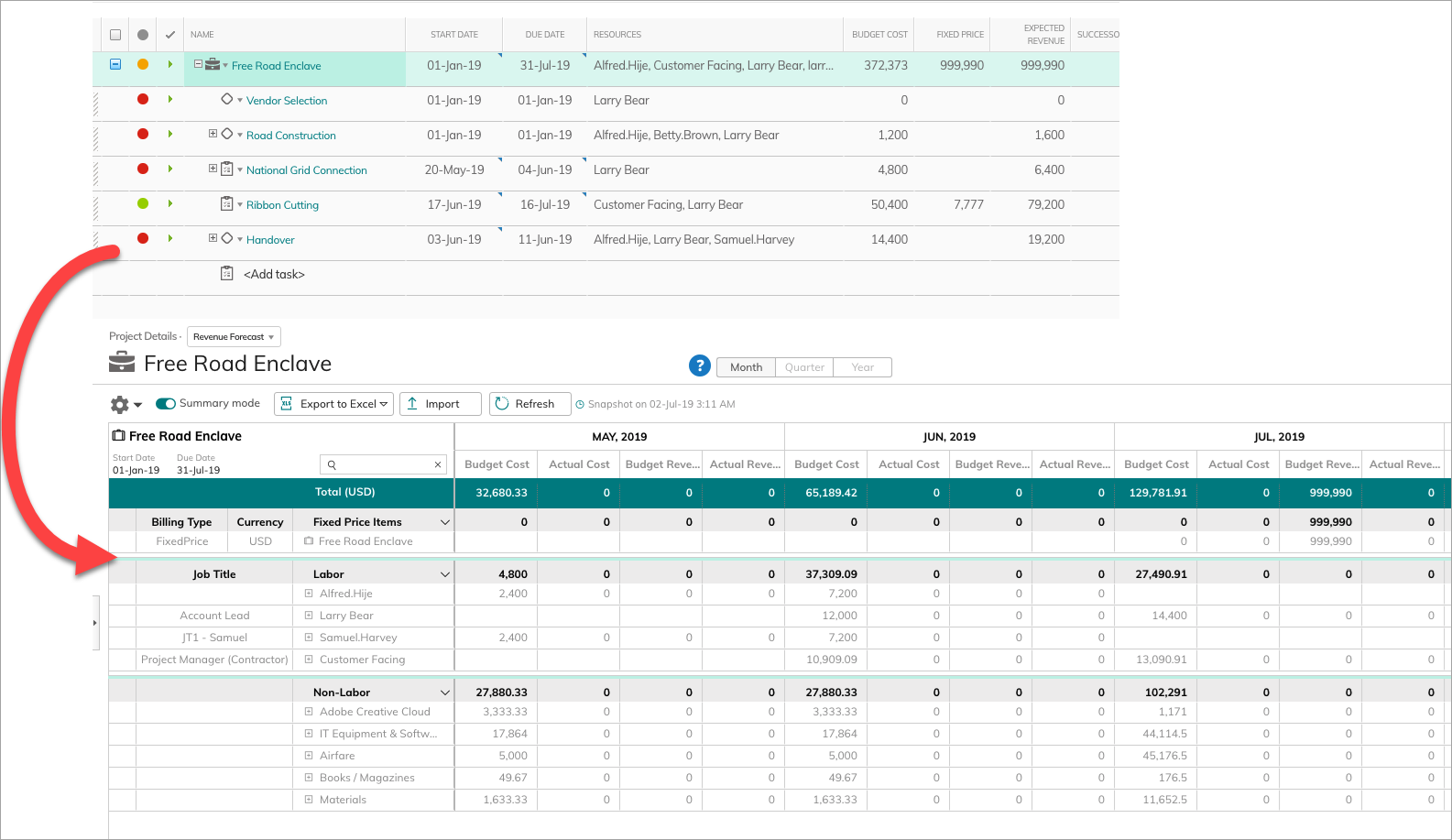Click the Import button
The width and height of the screenshot is (1452, 840).
coord(441,404)
